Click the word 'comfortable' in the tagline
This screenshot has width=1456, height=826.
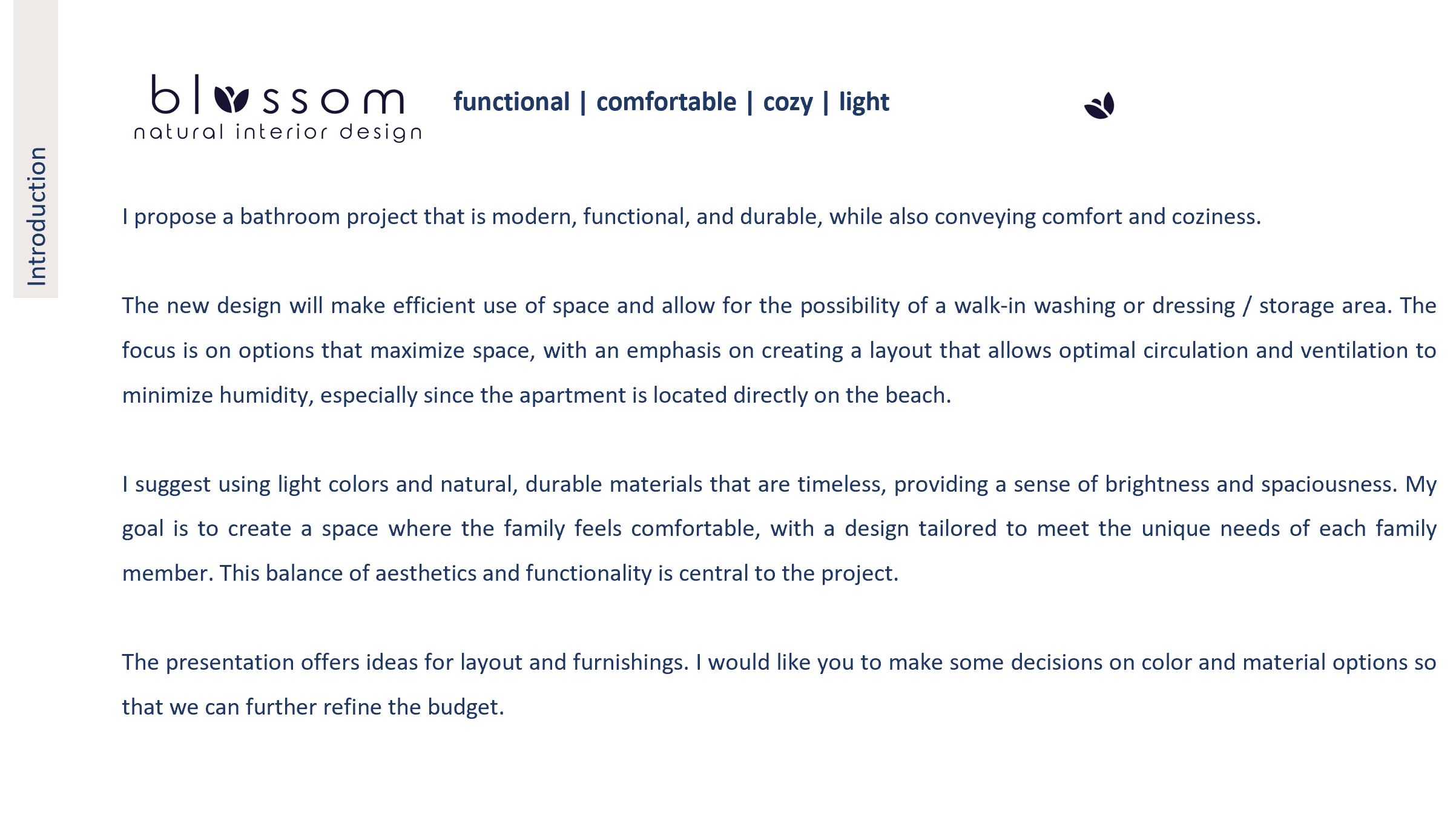tap(666, 102)
